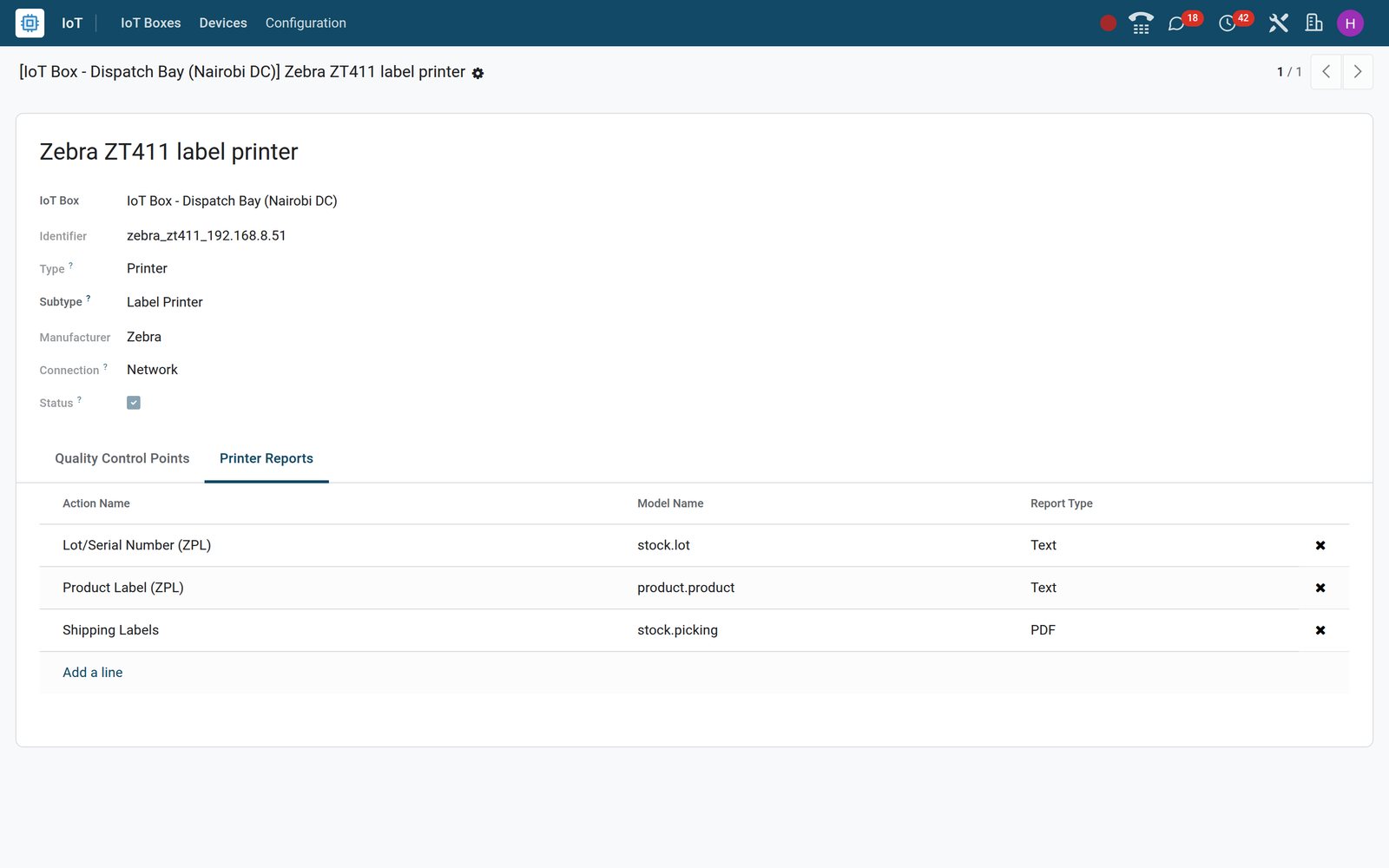Switch to Quality Control Points tab
The height and width of the screenshot is (868, 1389).
pos(122,458)
